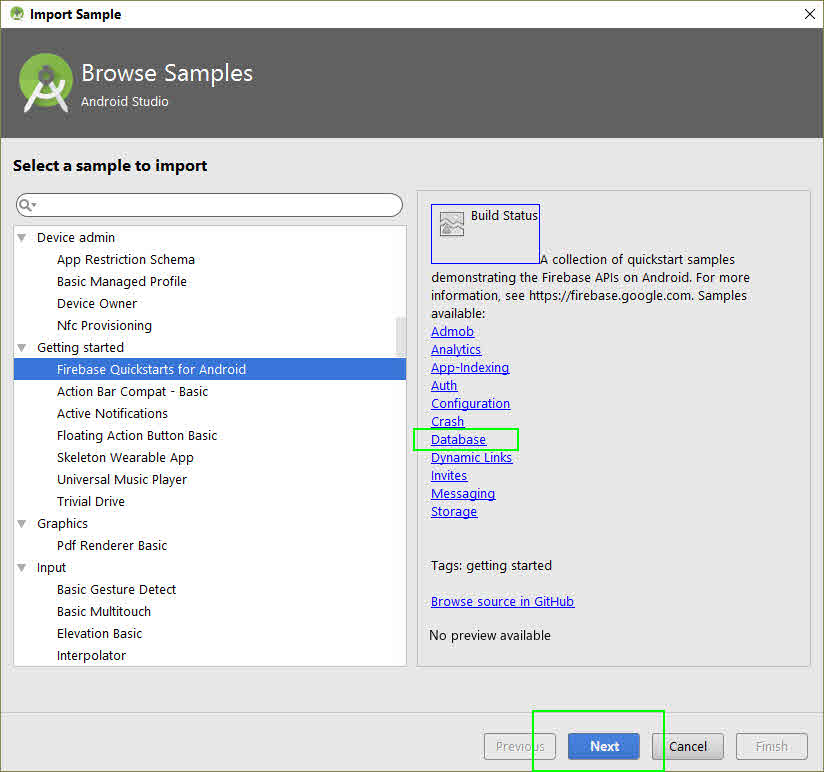Click the Build Status broken image icon
Image resolution: width=824 pixels, height=772 pixels.
click(x=451, y=224)
